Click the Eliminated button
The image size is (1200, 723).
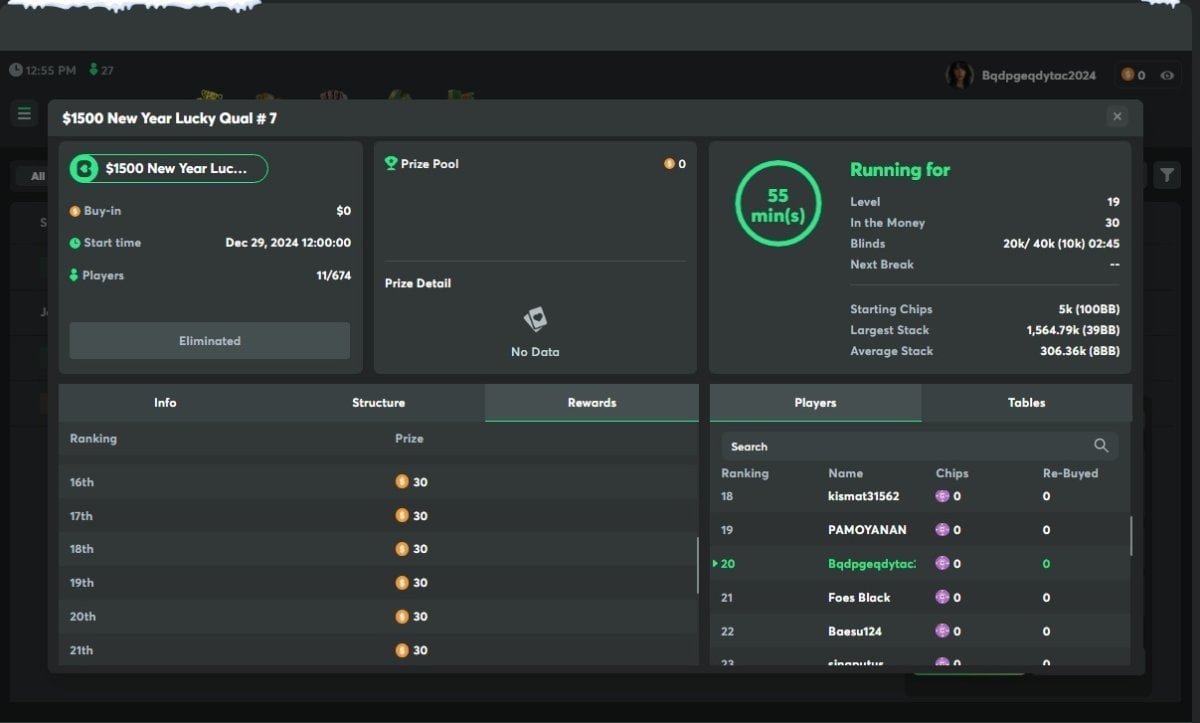click(210, 341)
